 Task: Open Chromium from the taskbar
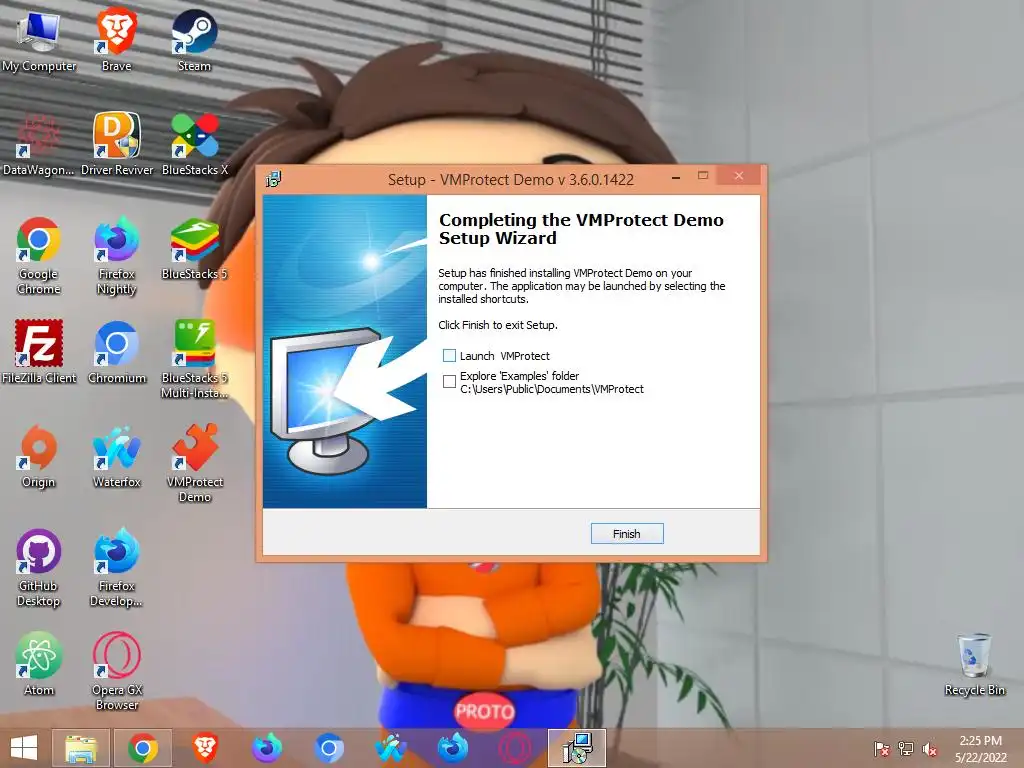329,748
